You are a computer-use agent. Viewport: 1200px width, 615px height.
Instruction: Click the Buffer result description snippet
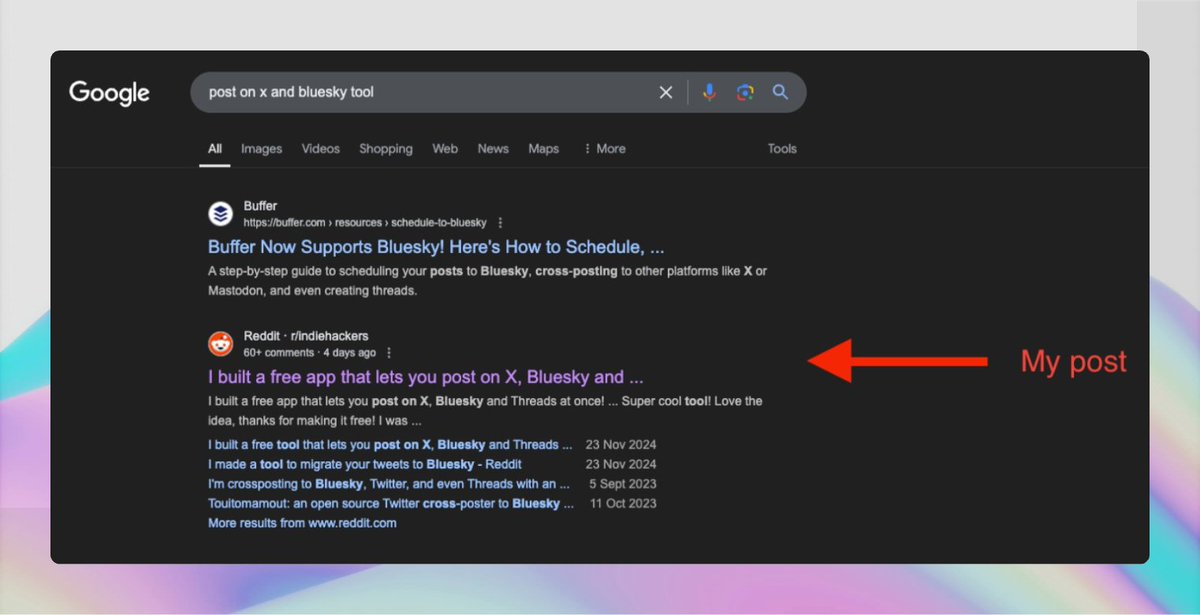488,281
